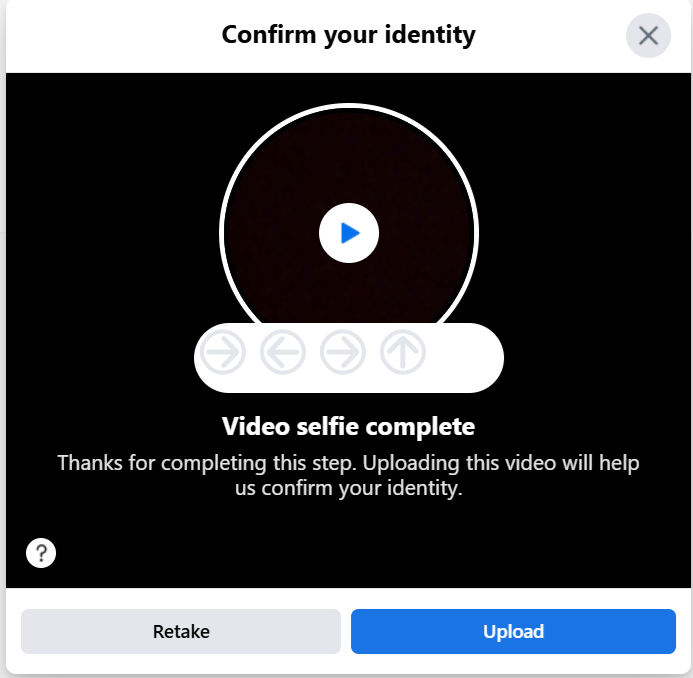Click the word "complete" in the heading
The image size is (693, 678).
(x=420, y=427)
